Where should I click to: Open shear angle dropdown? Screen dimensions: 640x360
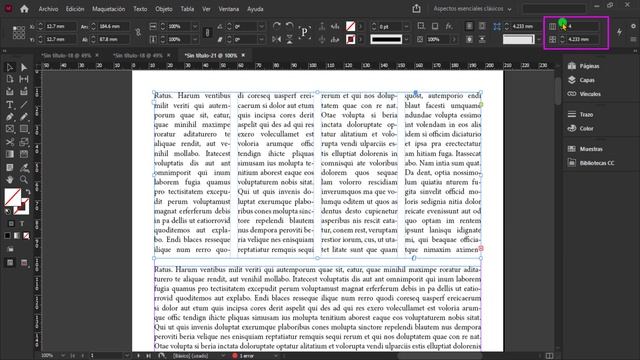[x=262, y=39]
